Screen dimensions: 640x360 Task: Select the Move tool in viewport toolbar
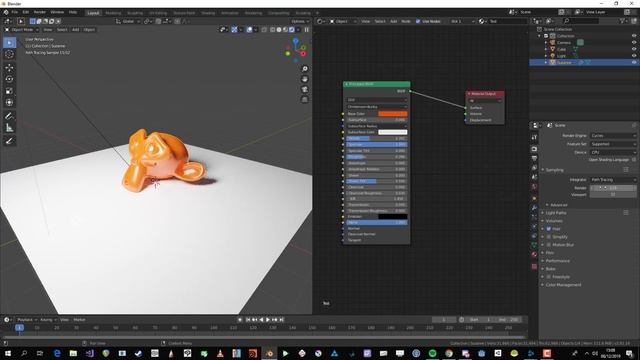(x=9, y=67)
